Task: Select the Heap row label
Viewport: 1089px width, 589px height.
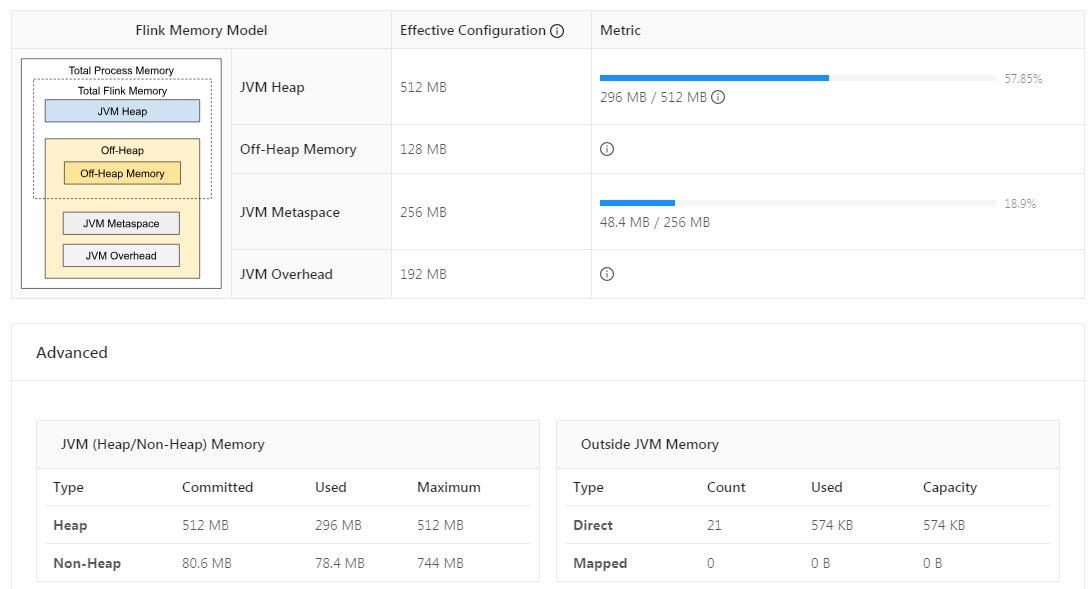Action: coord(70,526)
